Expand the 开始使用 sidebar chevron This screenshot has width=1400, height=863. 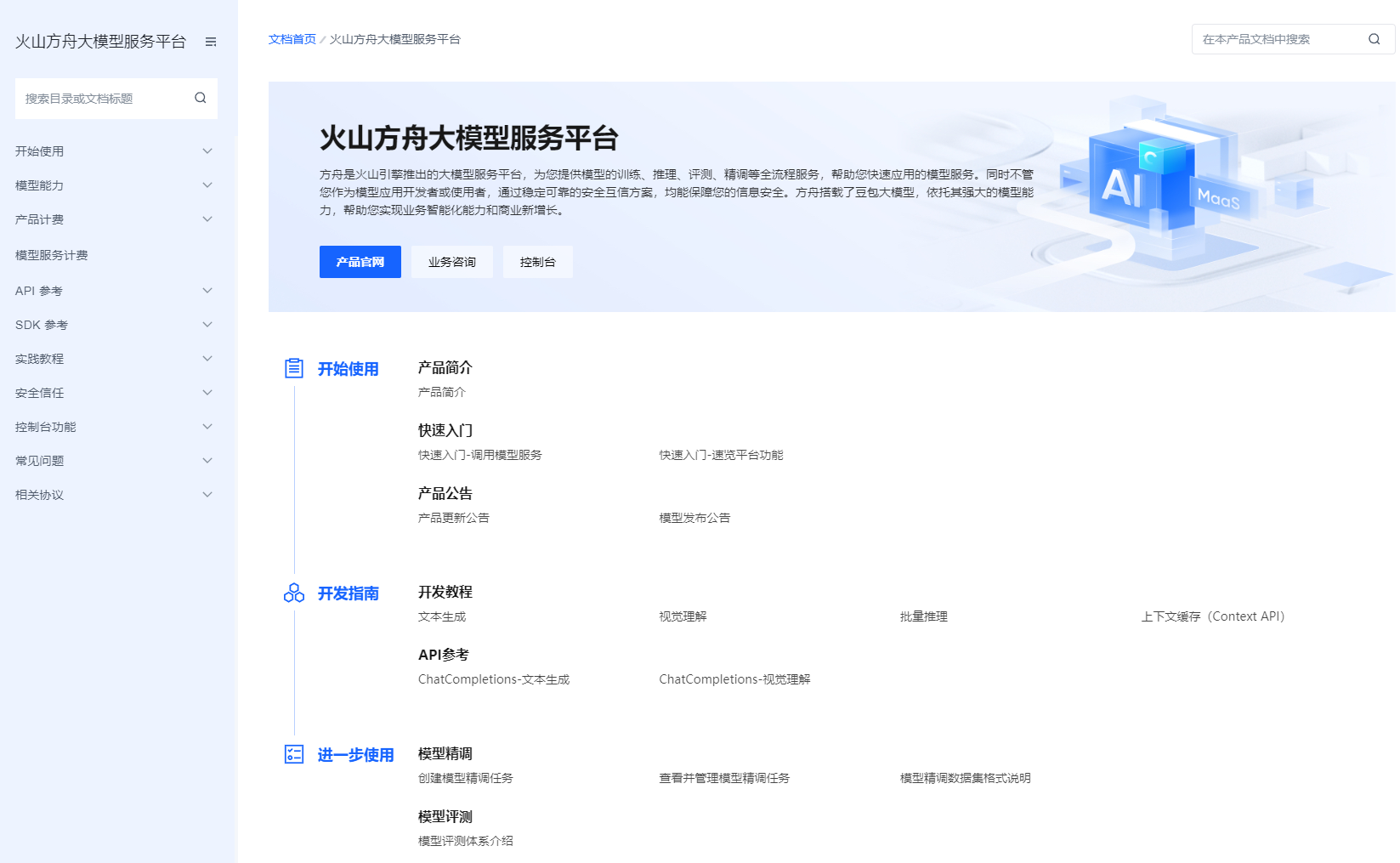207,150
